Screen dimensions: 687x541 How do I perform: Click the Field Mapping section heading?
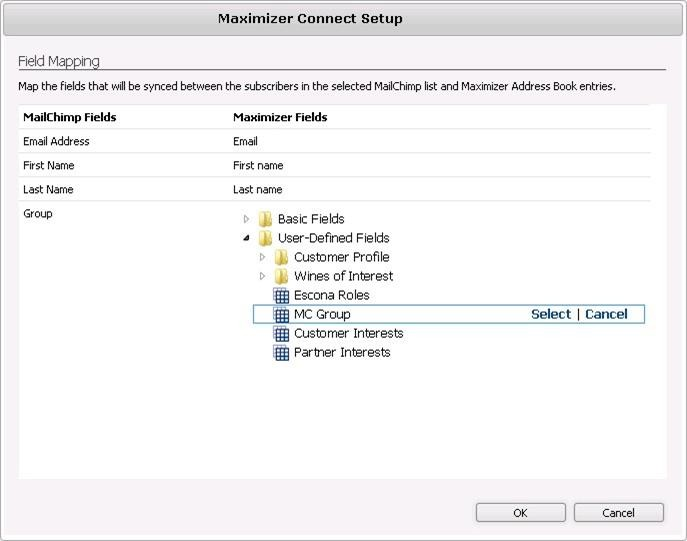coord(59,61)
